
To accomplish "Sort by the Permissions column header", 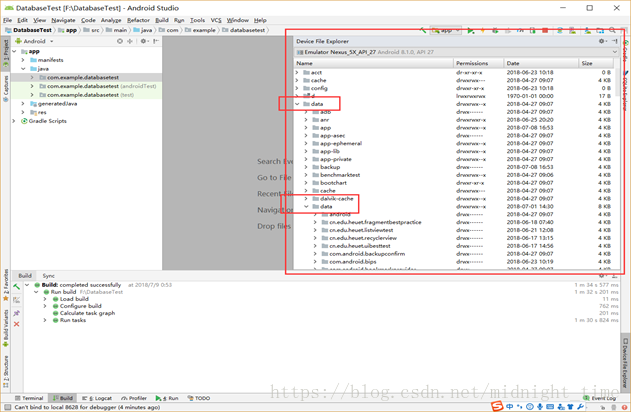I will point(478,63).
